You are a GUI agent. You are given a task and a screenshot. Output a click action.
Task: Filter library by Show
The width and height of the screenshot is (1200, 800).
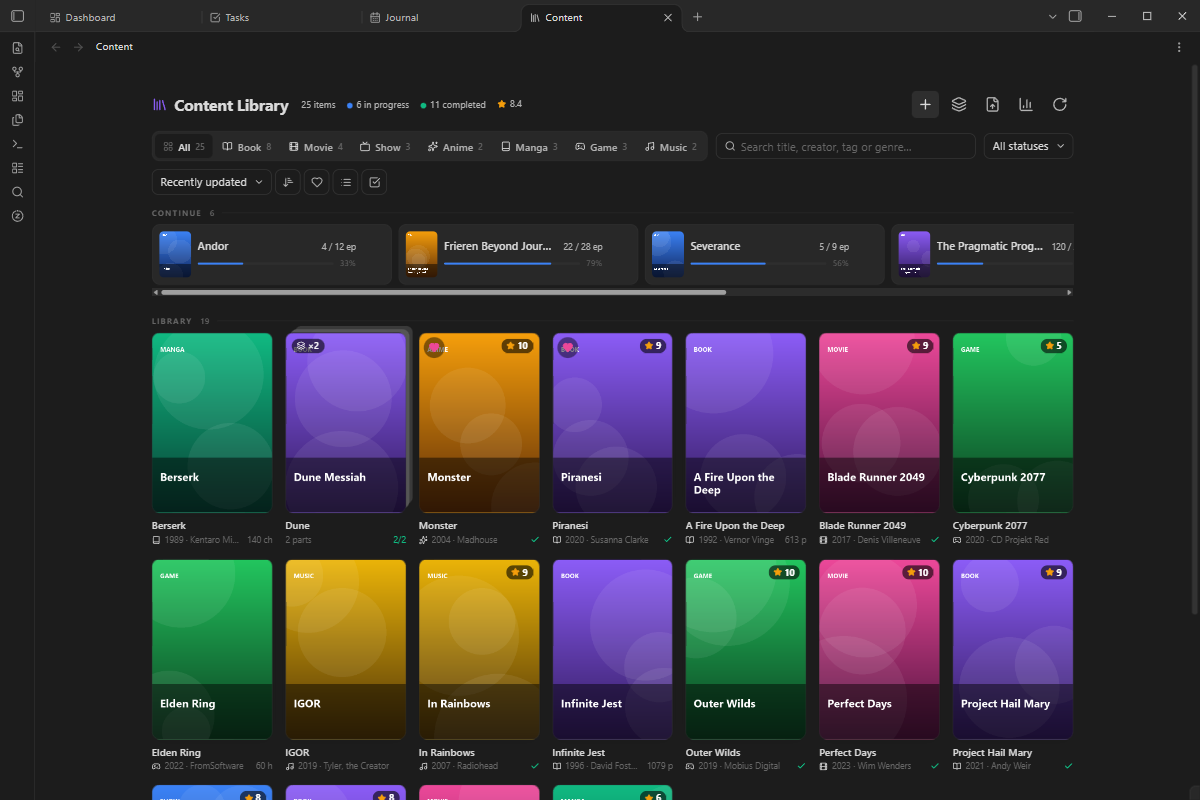(385, 147)
